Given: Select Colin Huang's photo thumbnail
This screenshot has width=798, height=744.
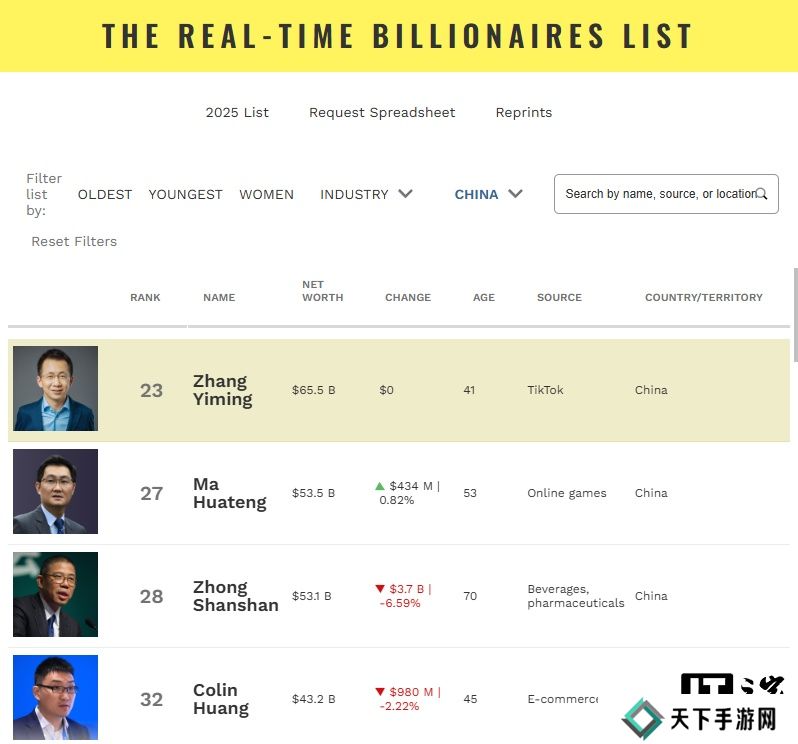Looking at the screenshot, I should pyautogui.click(x=55, y=697).
